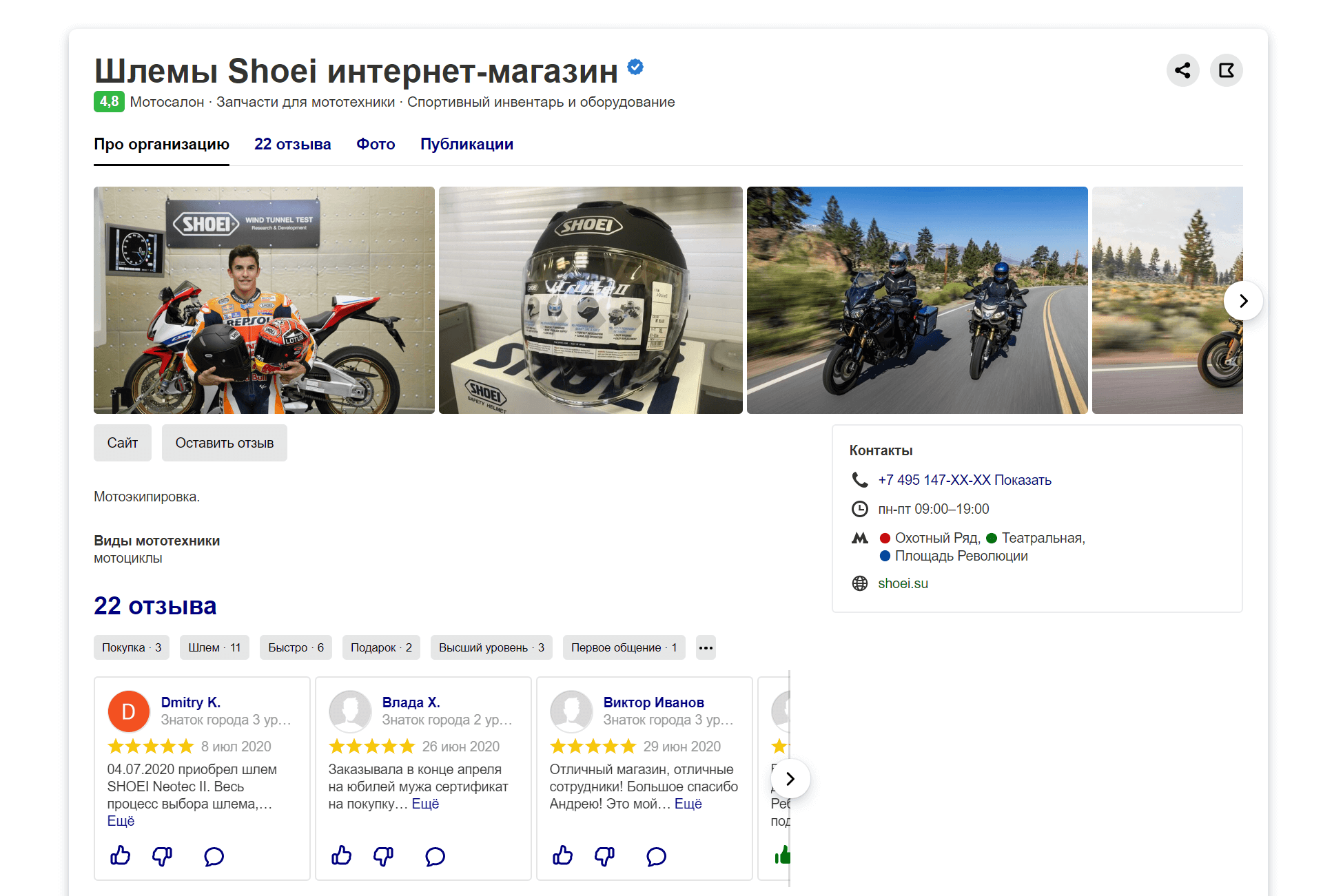This screenshot has width=1343, height=896.
Task: Click the Оставить отзыв button
Action: 225,443
